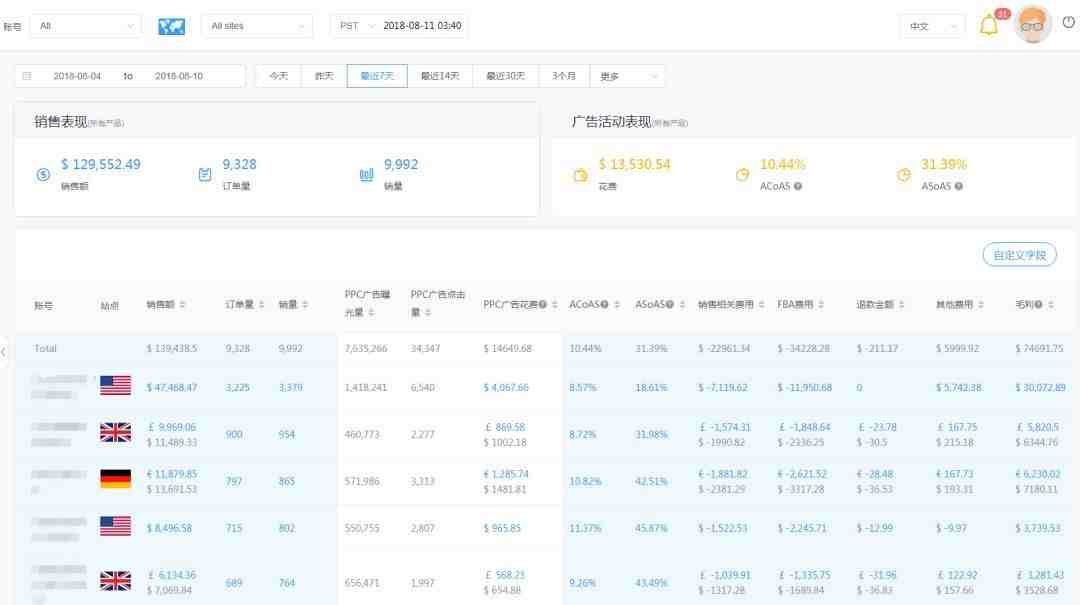Image resolution: width=1080 pixels, height=605 pixels.
Task: Open the notification bell
Action: tap(989, 26)
